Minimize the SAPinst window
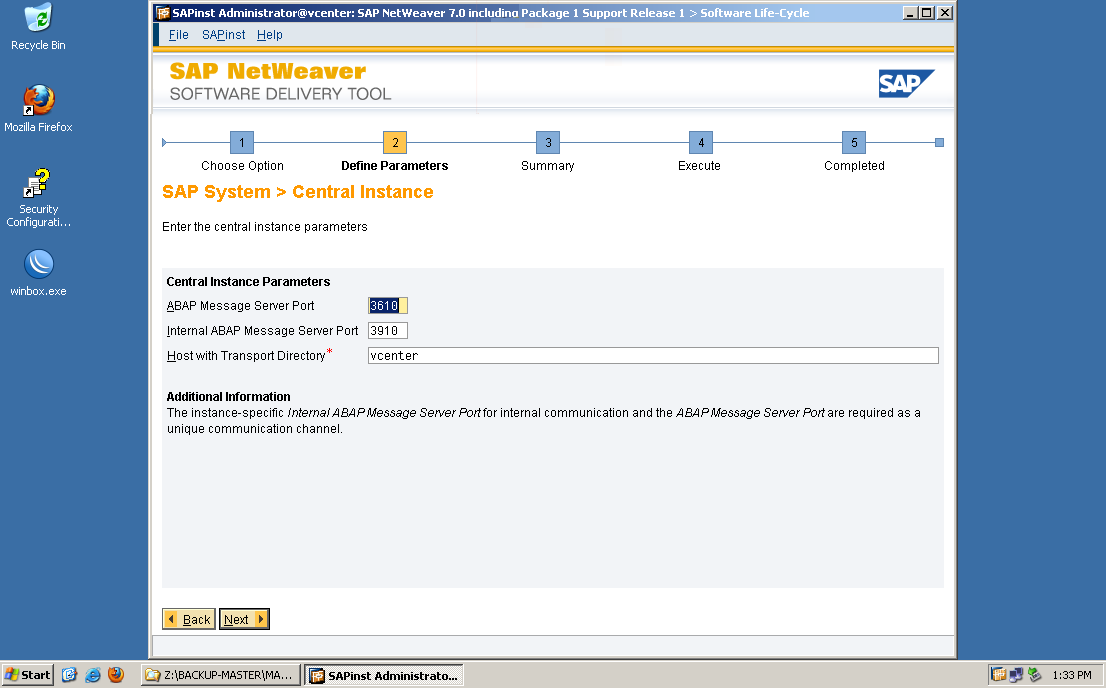This screenshot has height=688, width=1106. click(x=910, y=13)
